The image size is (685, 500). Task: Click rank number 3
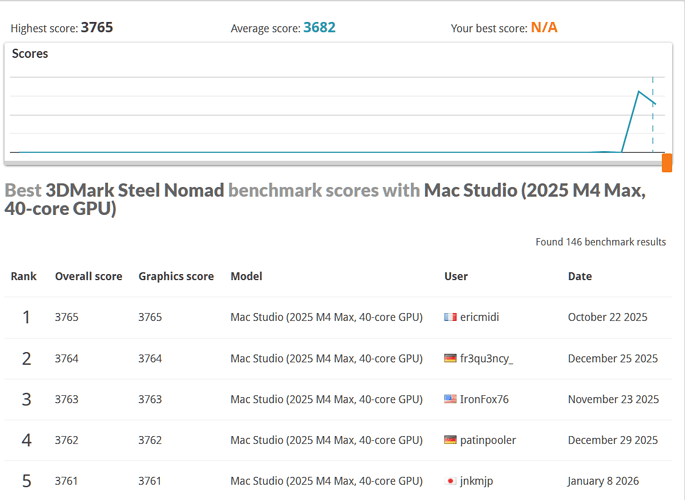point(26,399)
